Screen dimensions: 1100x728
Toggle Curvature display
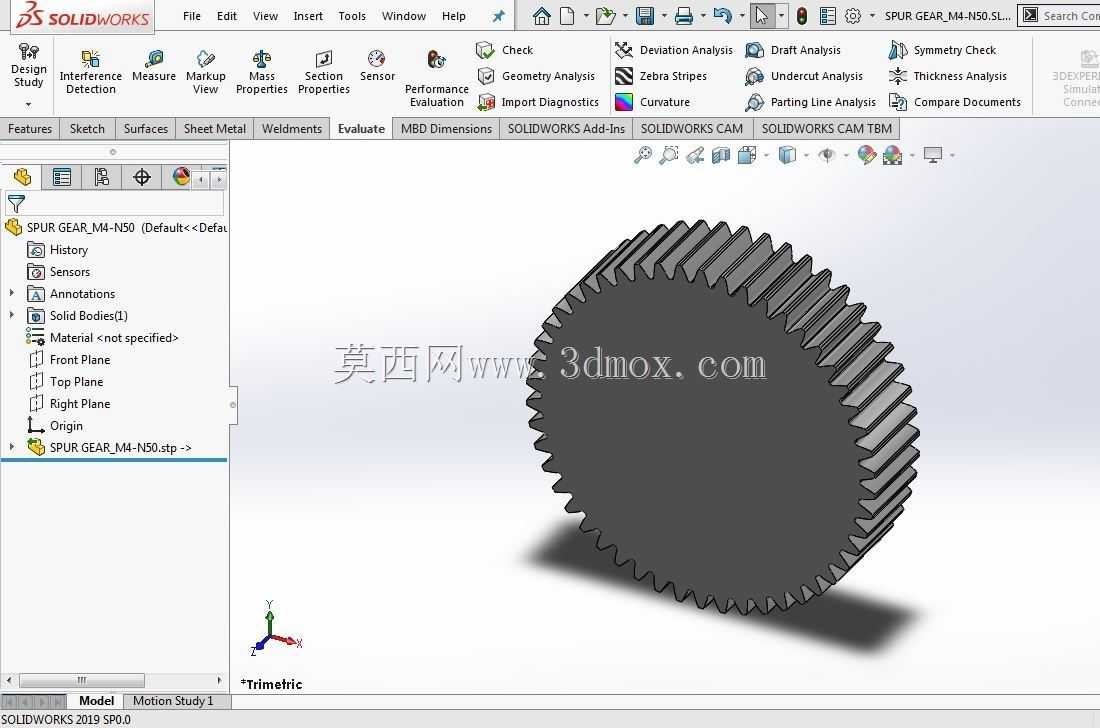pos(652,102)
